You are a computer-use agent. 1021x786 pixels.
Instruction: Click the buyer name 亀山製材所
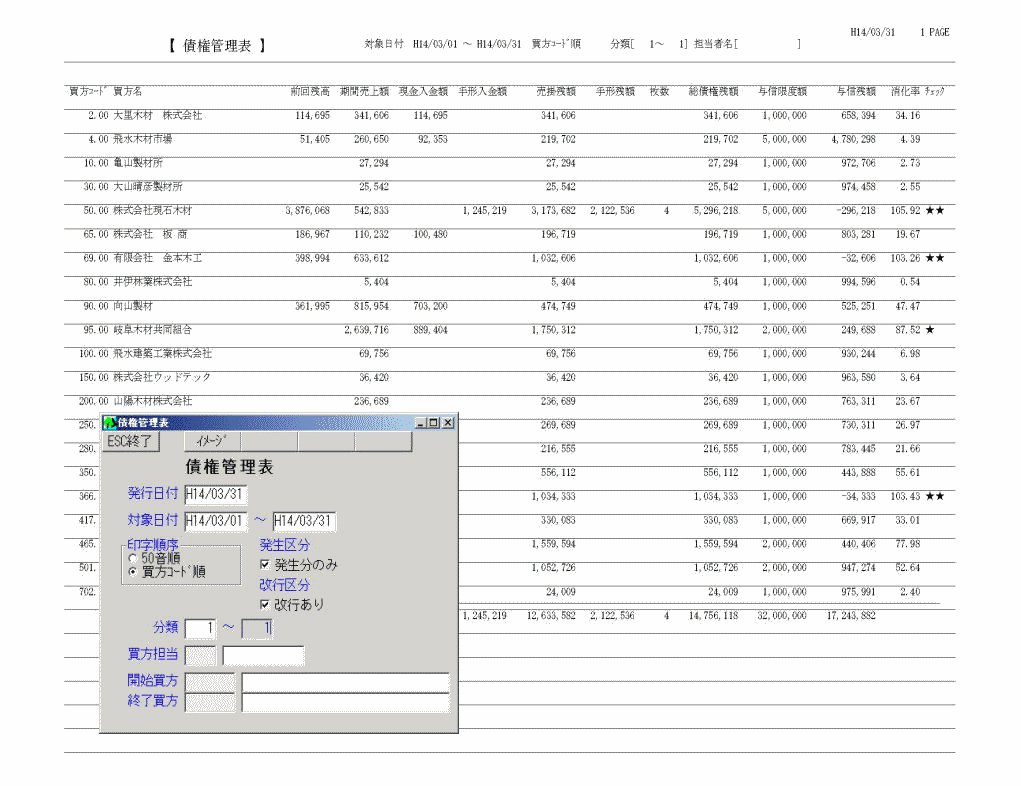(138, 163)
